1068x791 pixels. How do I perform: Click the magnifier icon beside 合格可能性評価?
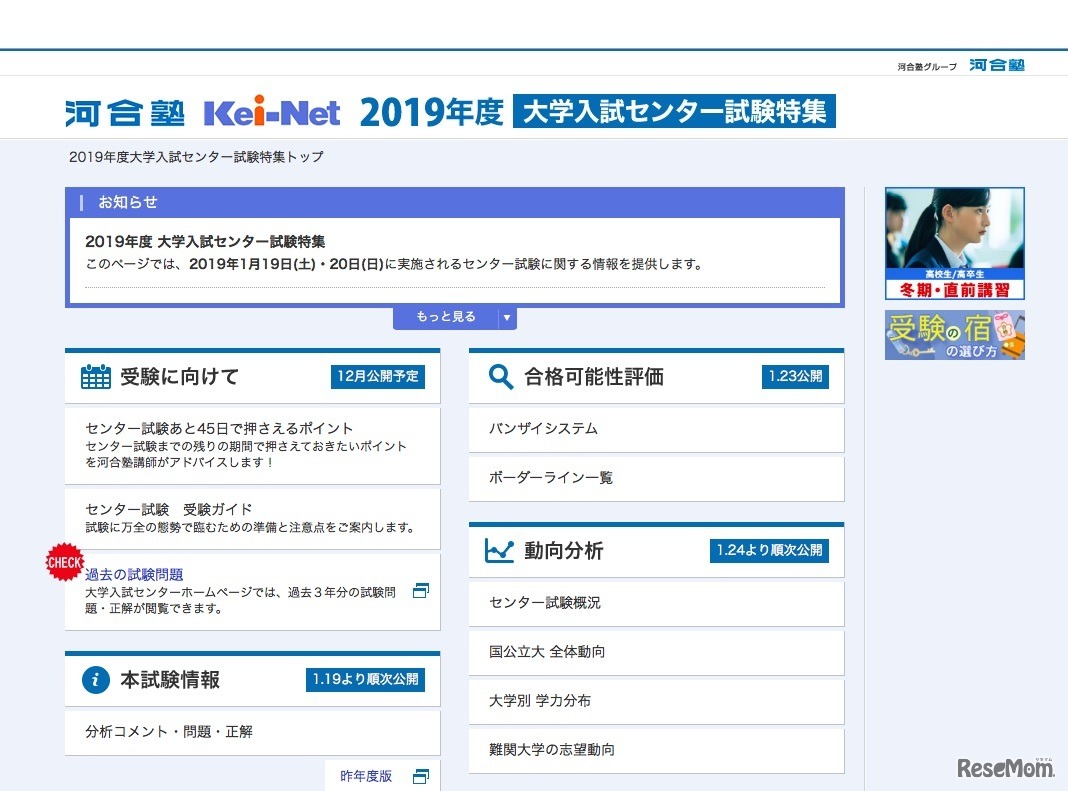(500, 377)
